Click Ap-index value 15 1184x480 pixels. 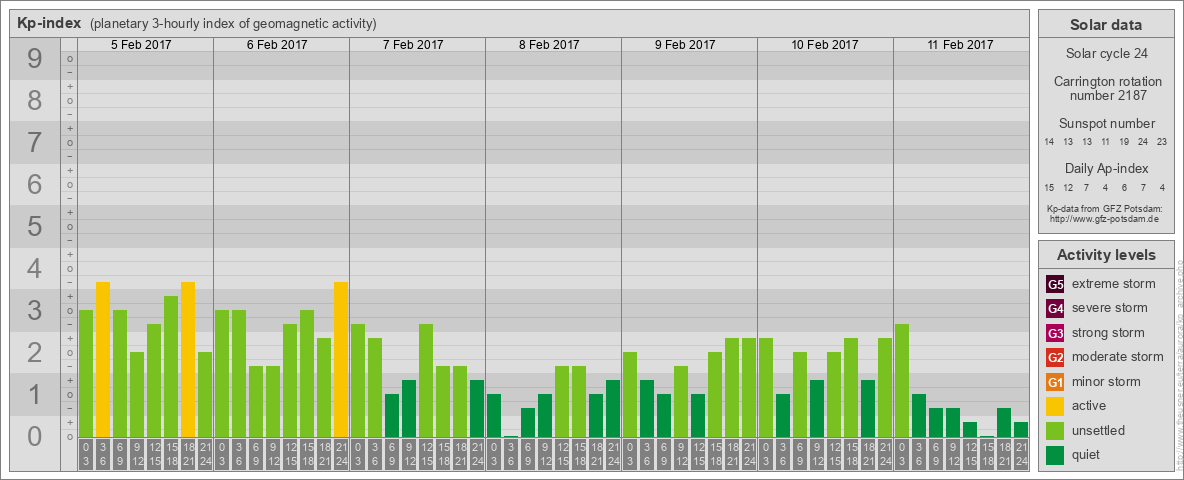[1050, 187]
